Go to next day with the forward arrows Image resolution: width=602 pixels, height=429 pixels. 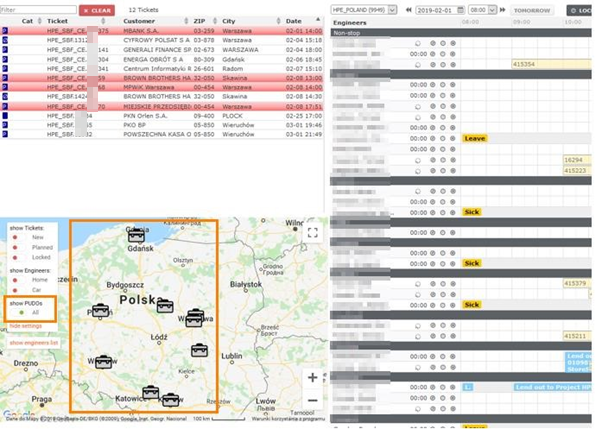click(502, 10)
